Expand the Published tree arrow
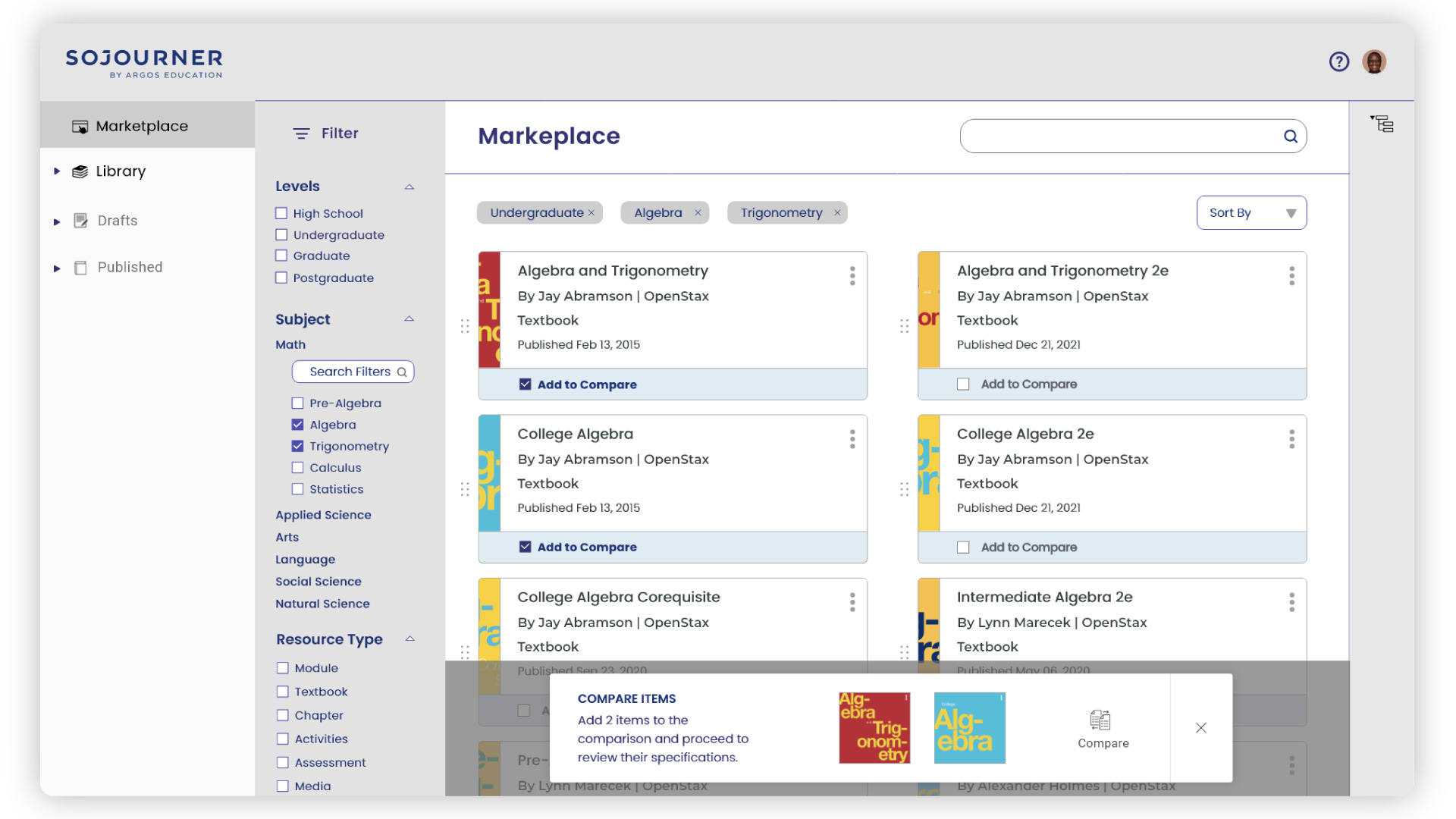 click(57, 268)
